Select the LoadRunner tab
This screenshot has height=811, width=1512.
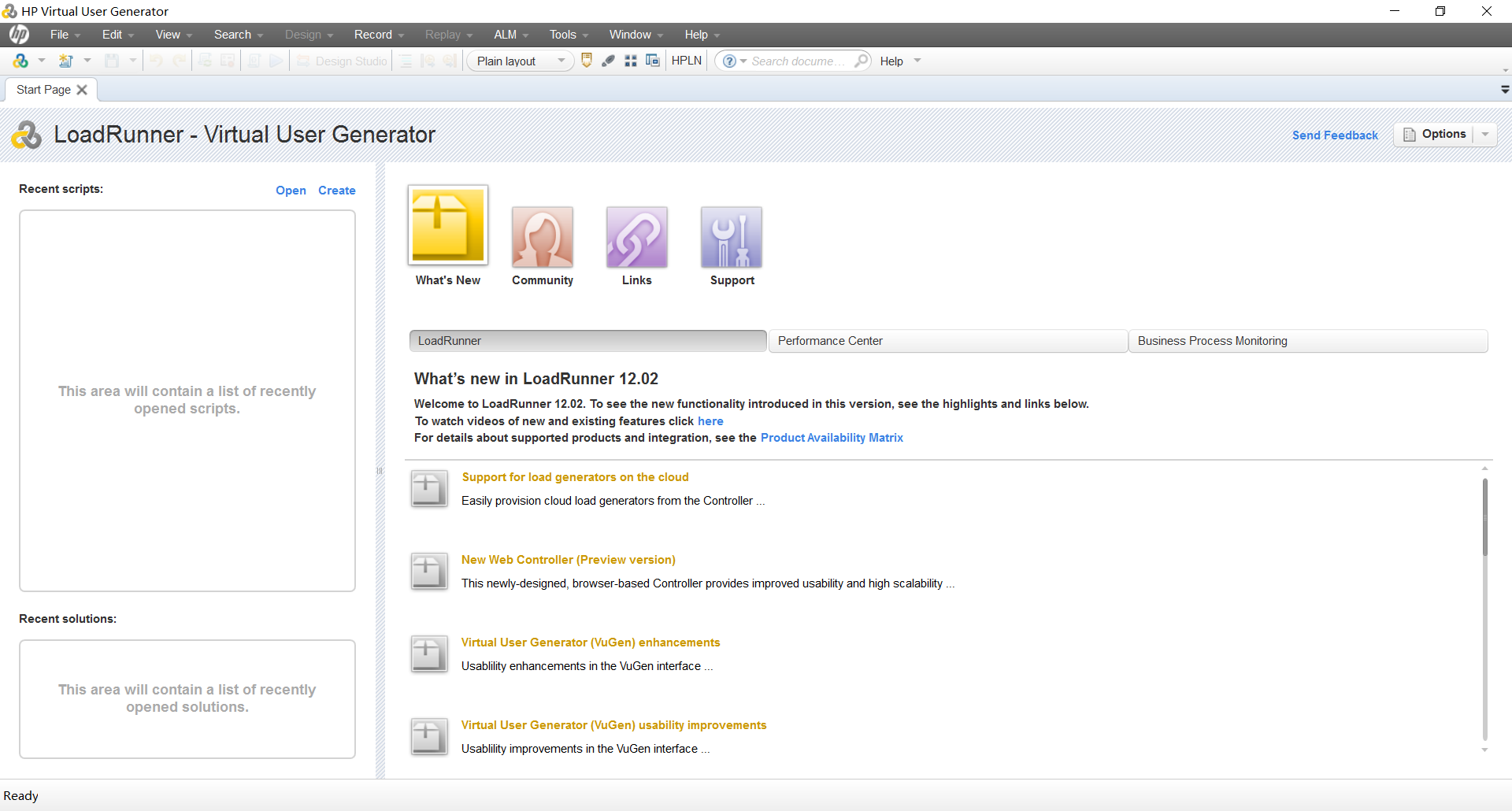(x=587, y=341)
